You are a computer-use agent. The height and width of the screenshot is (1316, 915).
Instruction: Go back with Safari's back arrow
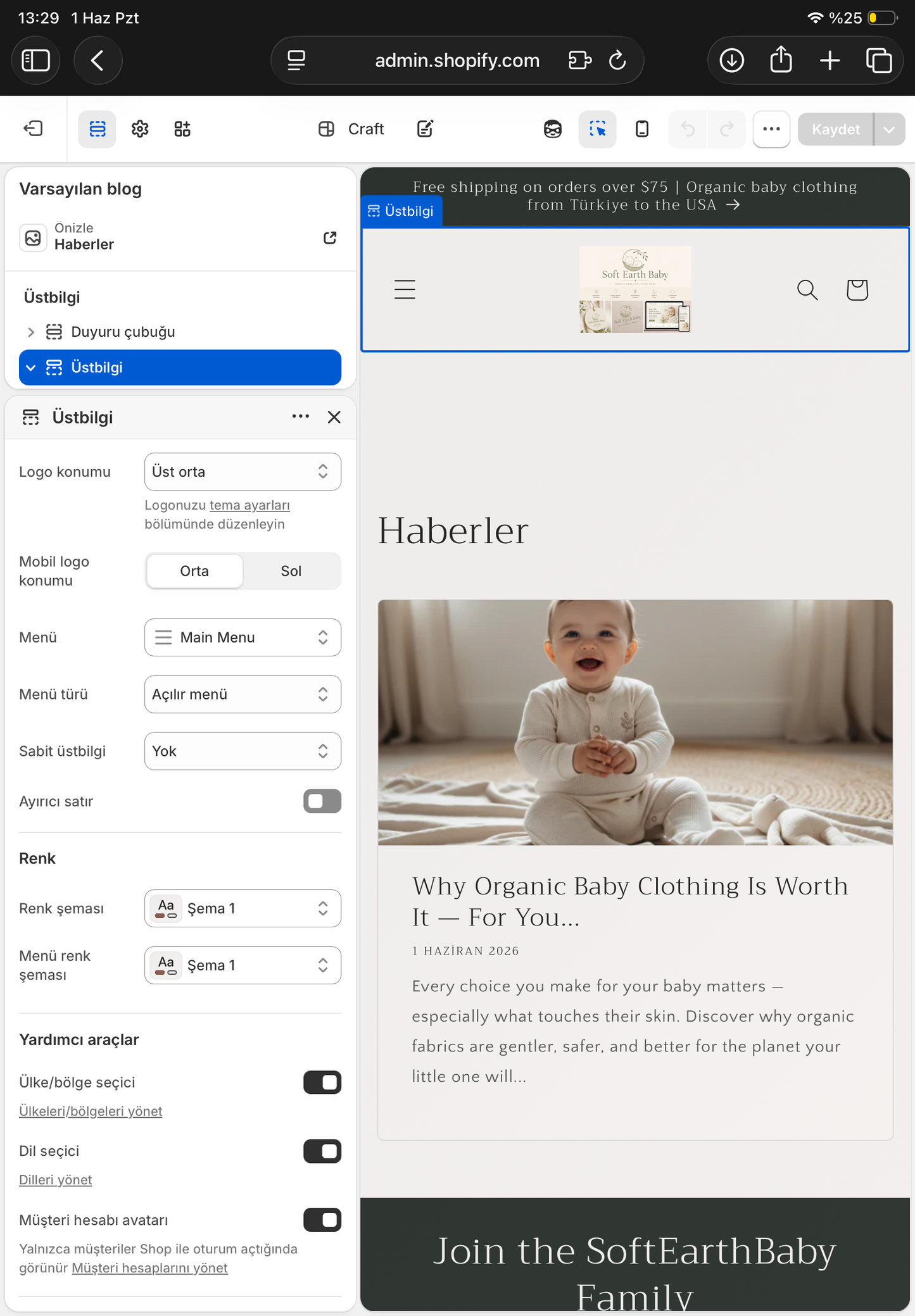pyautogui.click(x=98, y=61)
